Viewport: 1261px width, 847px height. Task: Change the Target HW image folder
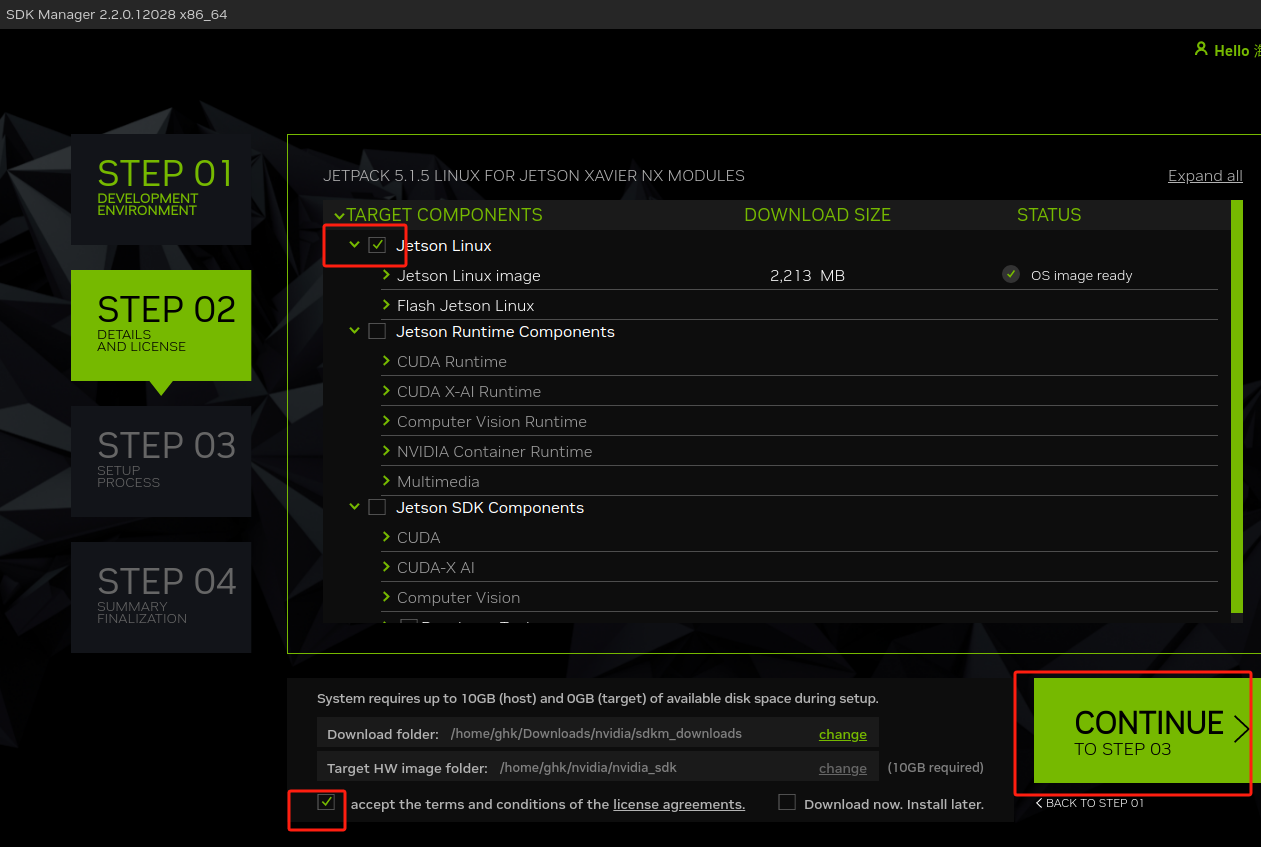click(x=843, y=768)
